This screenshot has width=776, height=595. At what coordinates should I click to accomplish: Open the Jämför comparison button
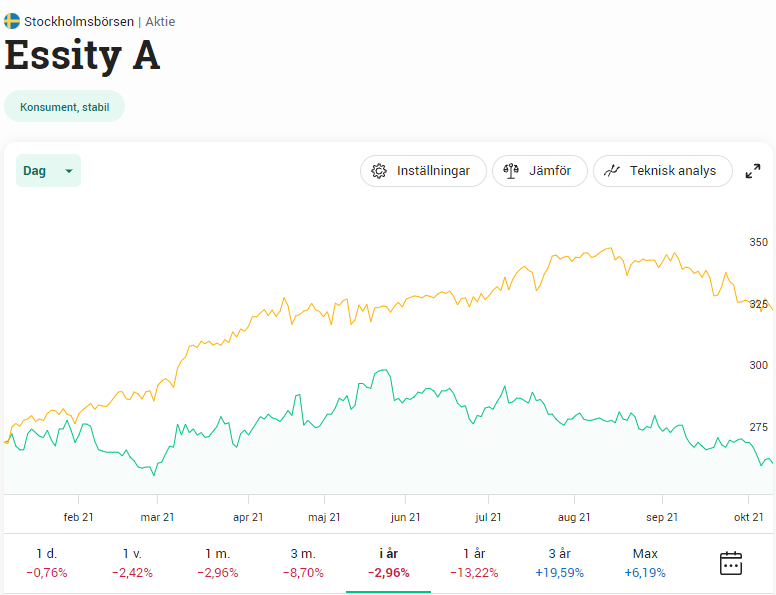point(539,171)
